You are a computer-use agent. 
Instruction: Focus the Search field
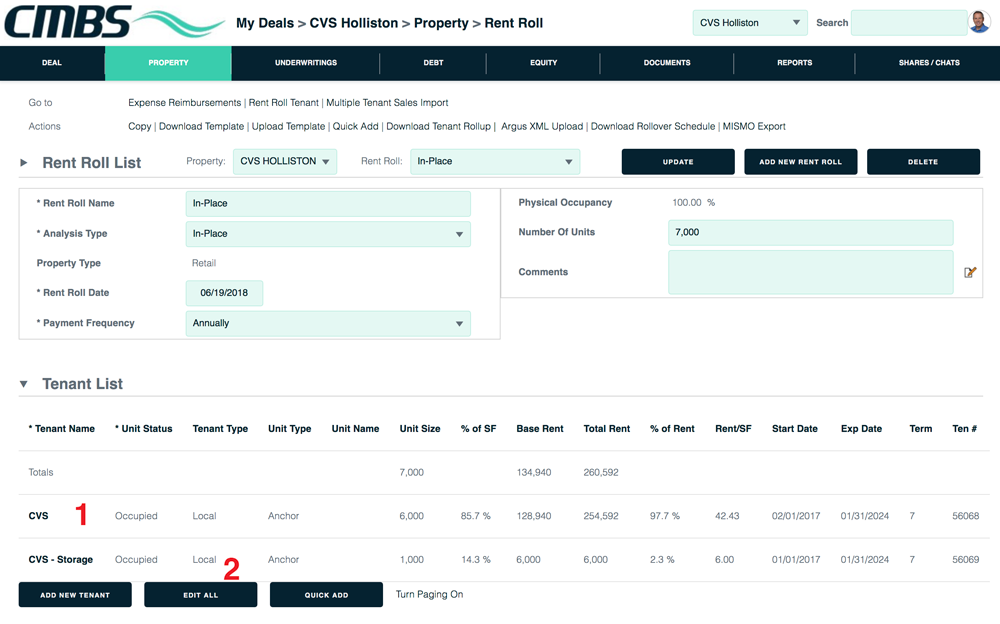[909, 23]
